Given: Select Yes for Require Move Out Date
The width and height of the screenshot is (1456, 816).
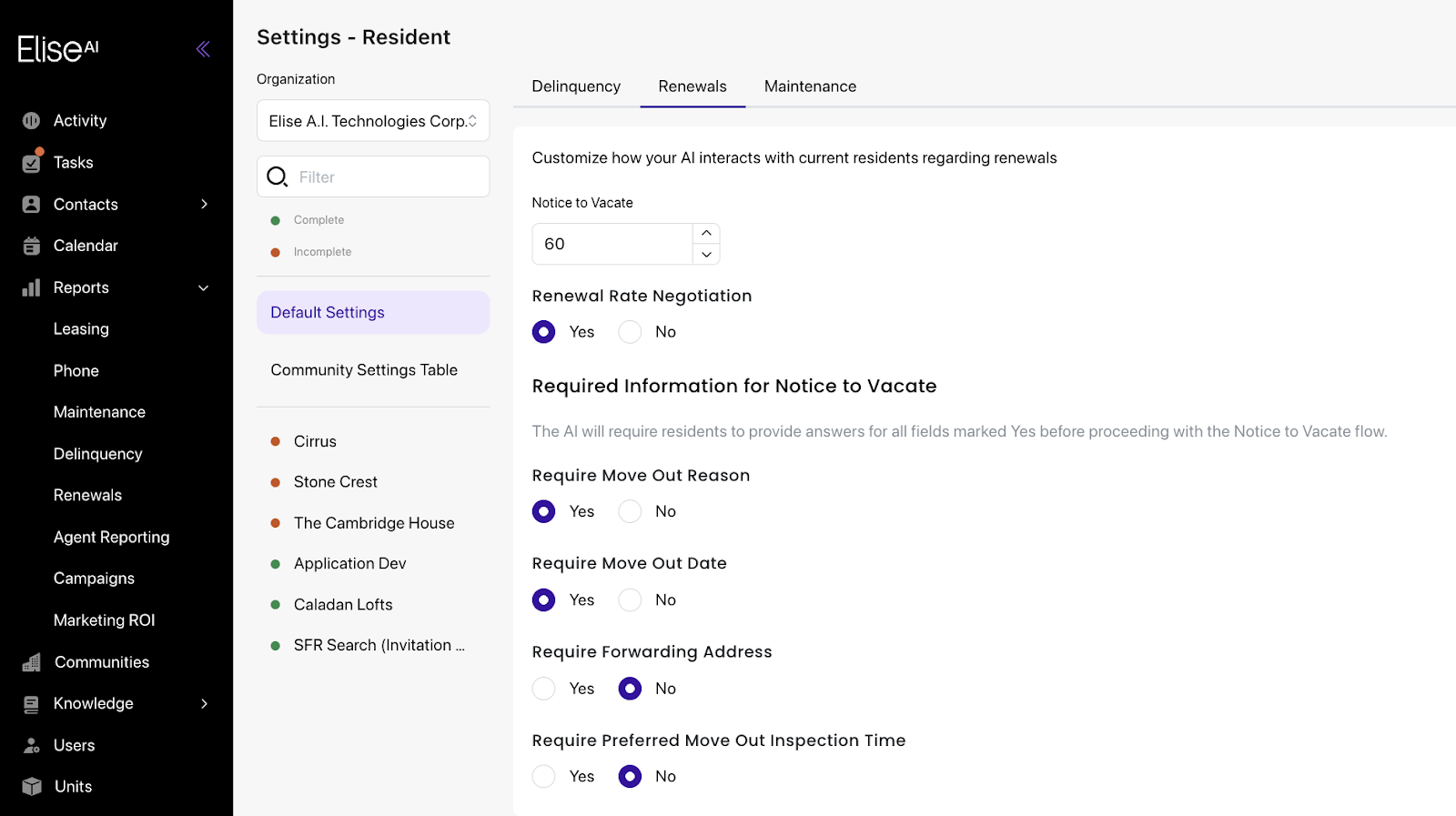Looking at the screenshot, I should click(x=543, y=600).
